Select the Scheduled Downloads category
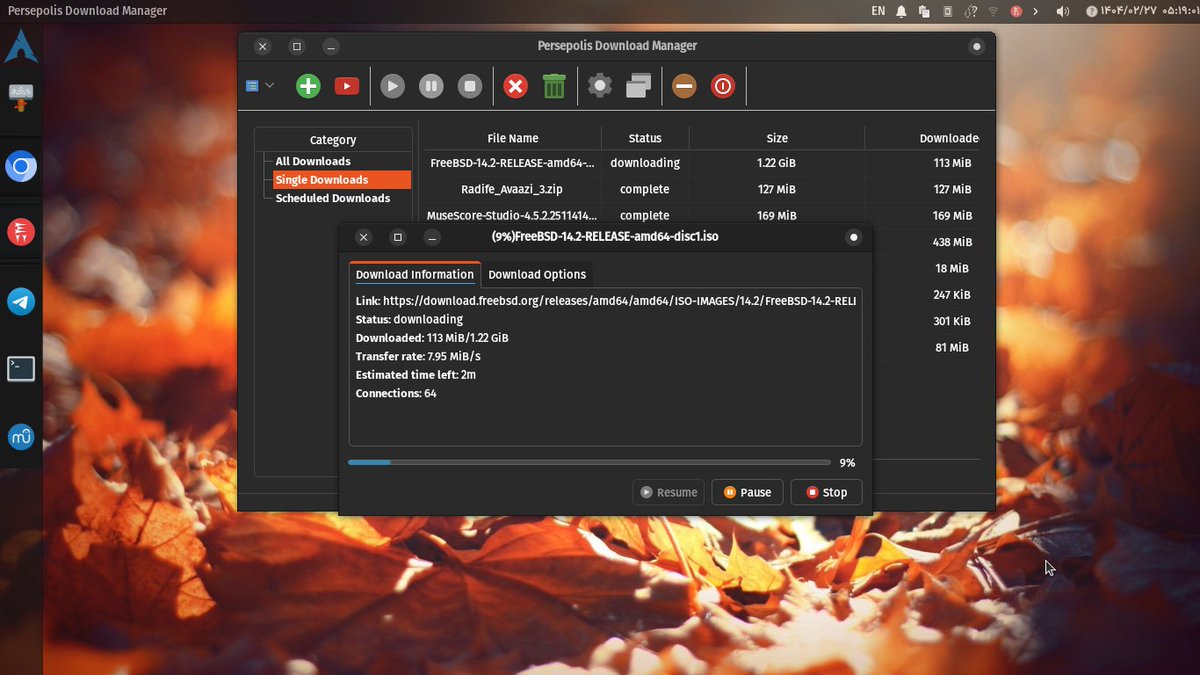This screenshot has height=675, width=1200. point(333,198)
